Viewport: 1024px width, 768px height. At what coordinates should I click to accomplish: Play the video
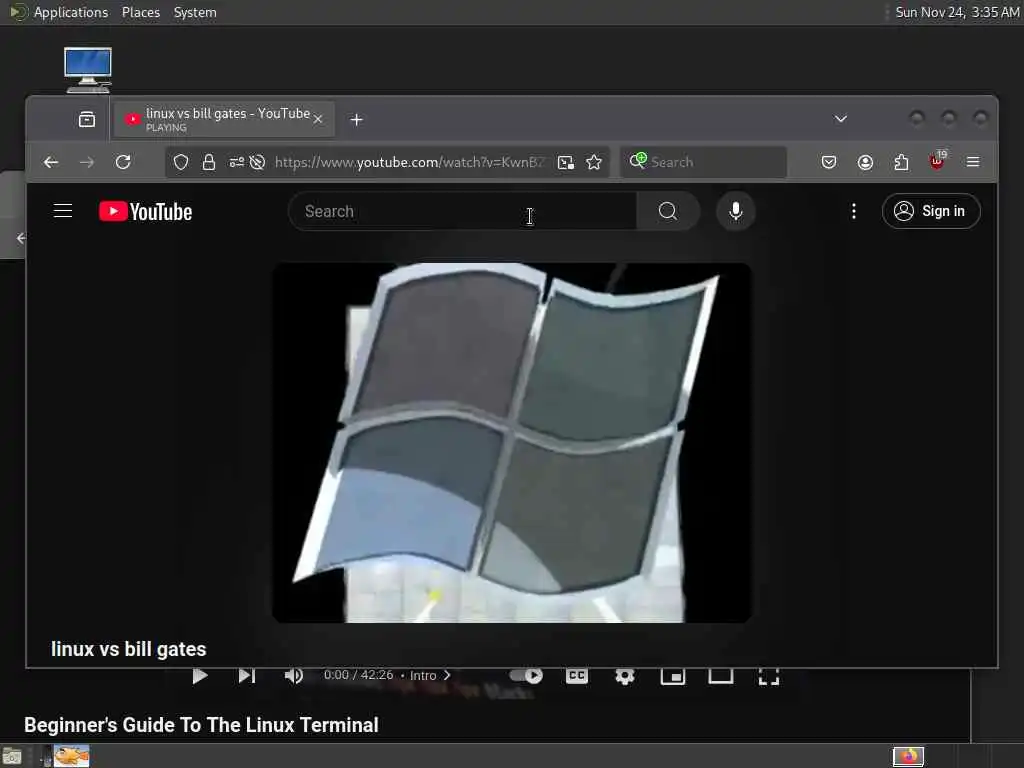200,675
